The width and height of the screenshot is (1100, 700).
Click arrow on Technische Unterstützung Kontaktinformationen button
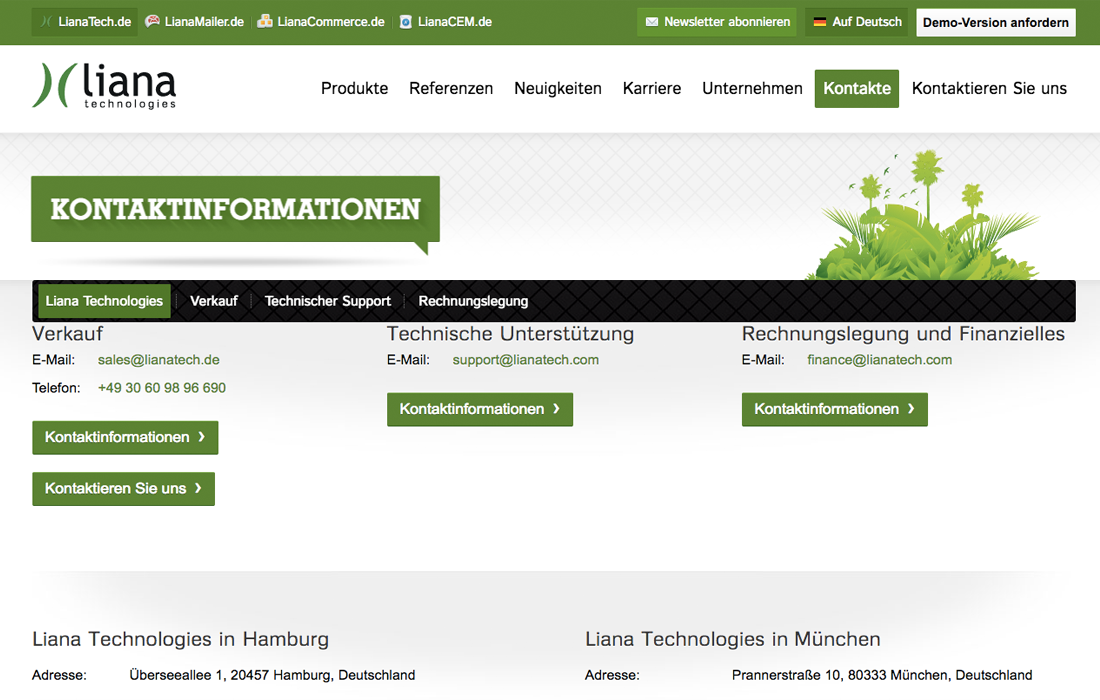[556, 409]
